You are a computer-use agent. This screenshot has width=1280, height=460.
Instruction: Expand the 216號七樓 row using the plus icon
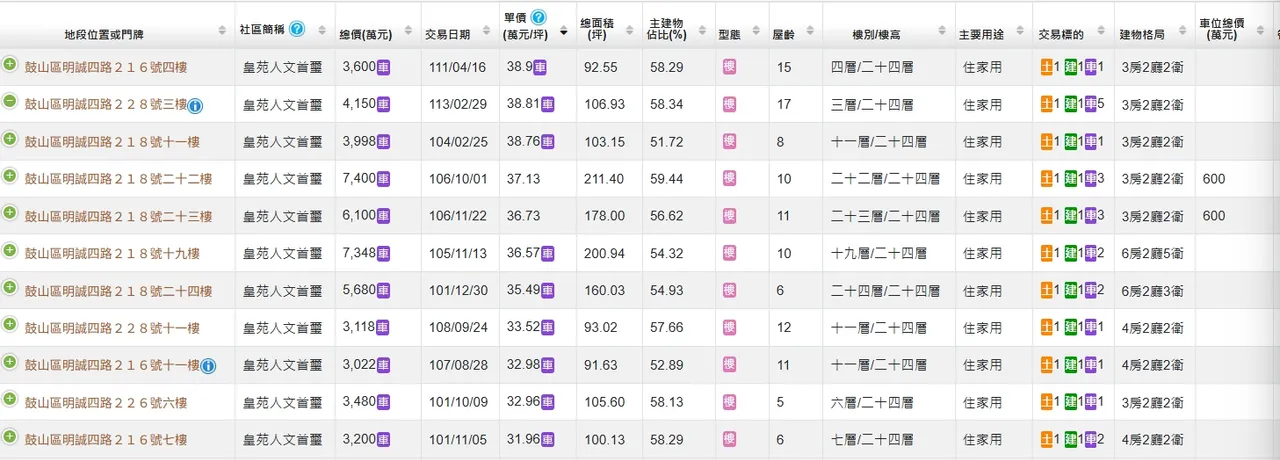10,437
